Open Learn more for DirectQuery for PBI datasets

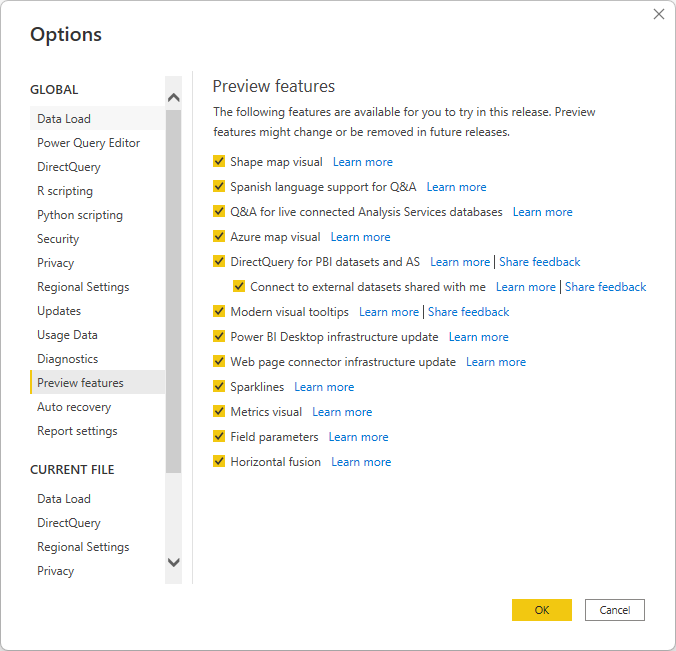460,262
